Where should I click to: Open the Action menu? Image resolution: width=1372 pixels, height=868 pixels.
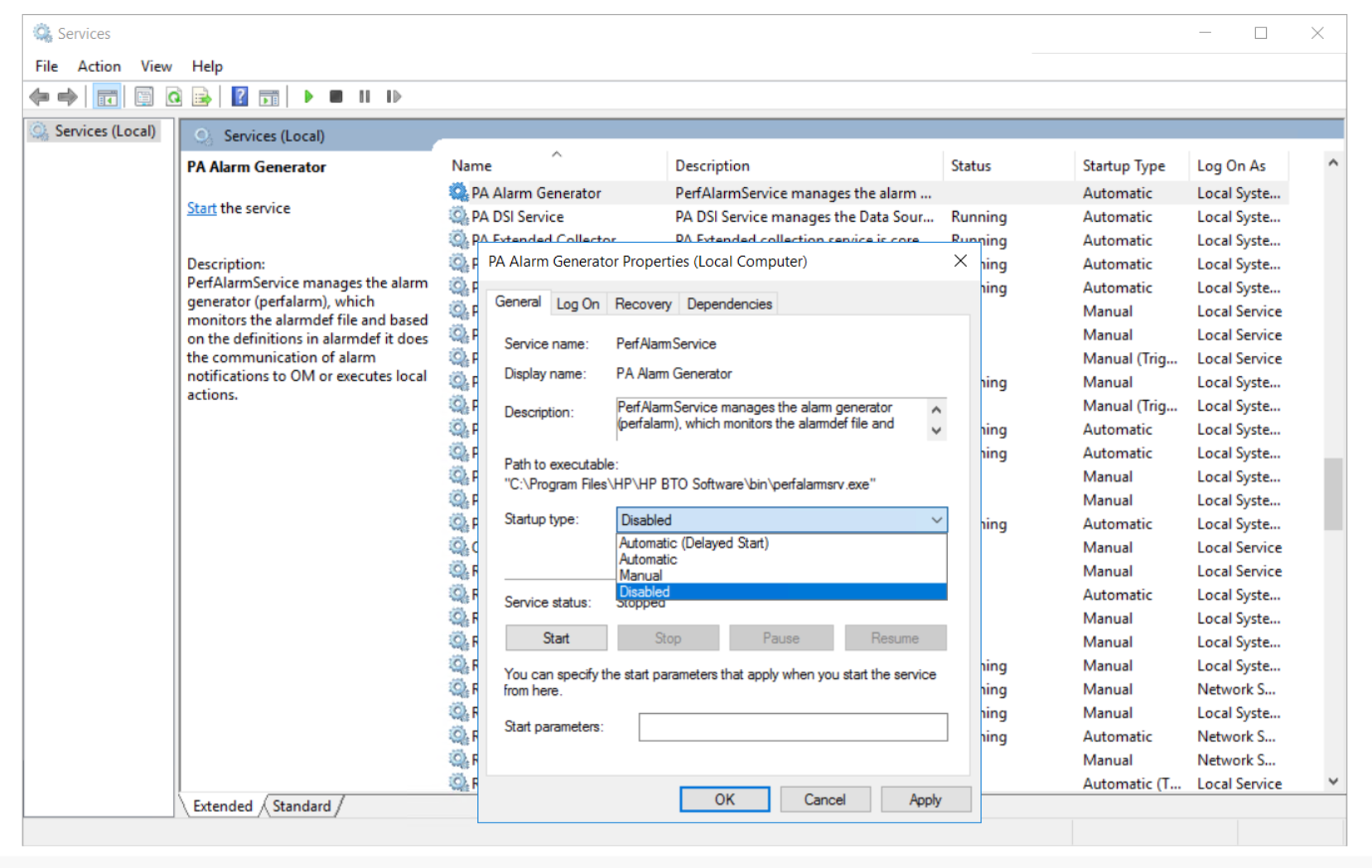pyautogui.click(x=98, y=66)
